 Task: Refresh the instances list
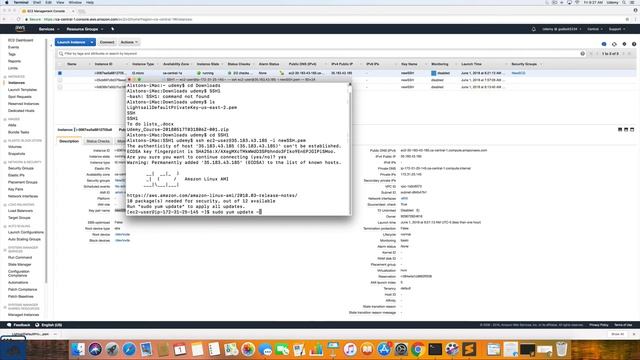coord(614,44)
